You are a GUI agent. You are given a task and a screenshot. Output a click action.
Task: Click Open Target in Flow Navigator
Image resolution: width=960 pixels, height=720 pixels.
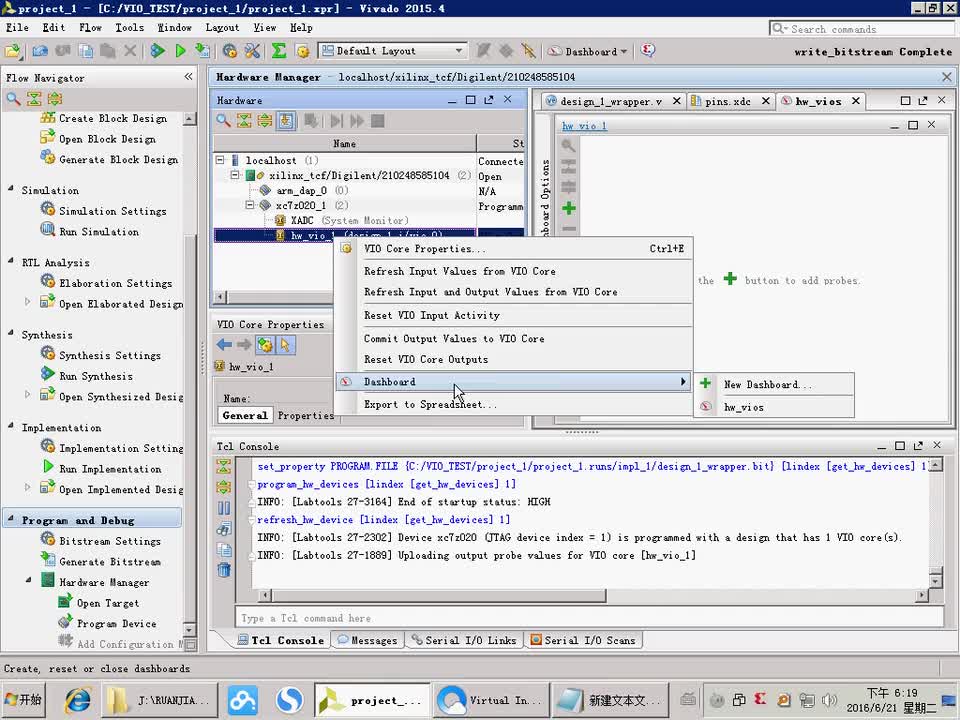pyautogui.click(x=108, y=603)
